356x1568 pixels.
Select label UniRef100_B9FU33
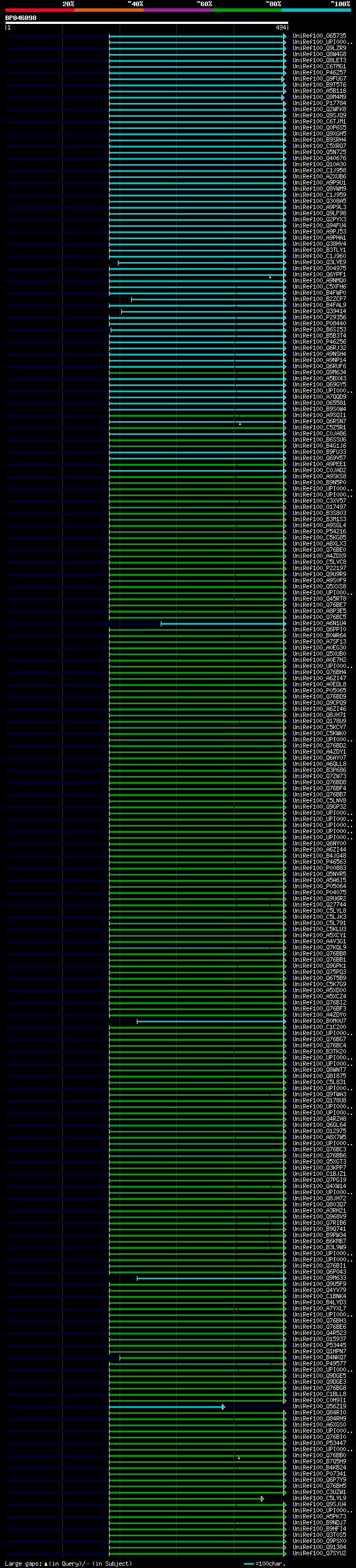pyautogui.click(x=319, y=452)
